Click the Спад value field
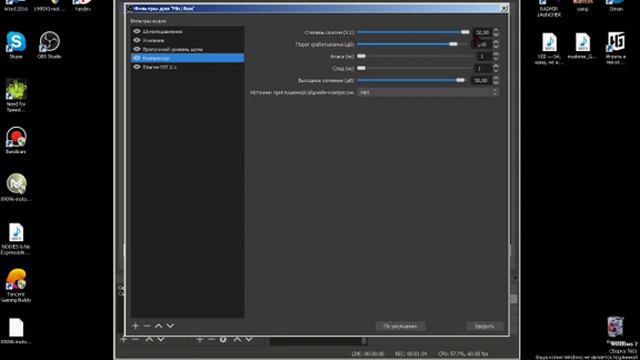The height and width of the screenshot is (360, 640). point(482,68)
